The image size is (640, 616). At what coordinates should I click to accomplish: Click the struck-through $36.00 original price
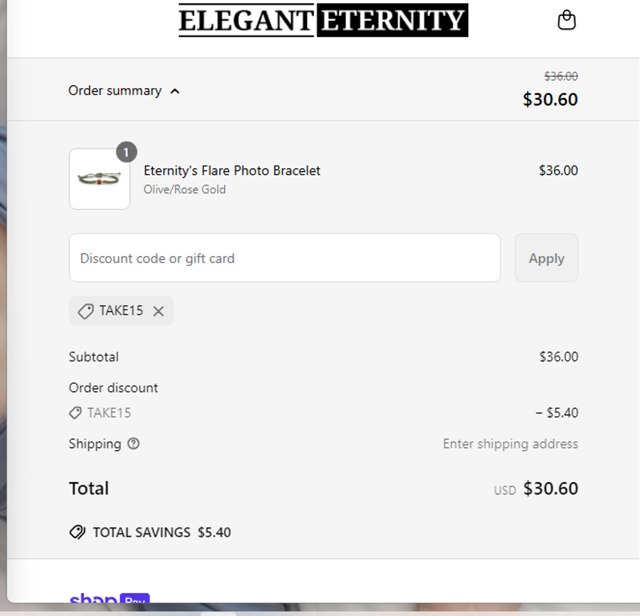point(560,76)
